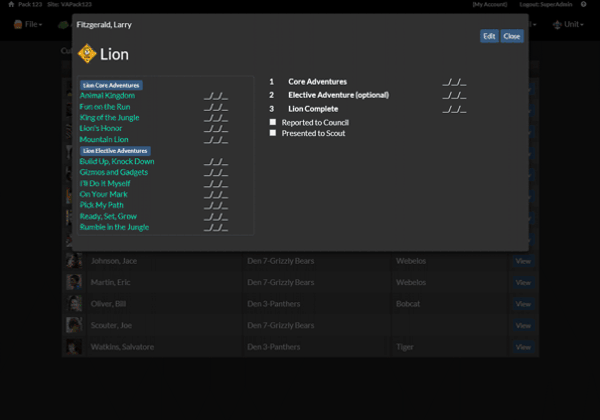Open King of the Jungle adventure
The image size is (600, 420).
point(109,117)
